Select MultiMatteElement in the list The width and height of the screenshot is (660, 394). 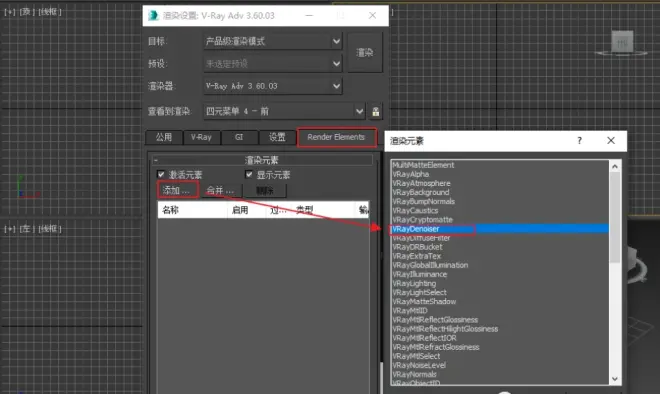[x=423, y=165]
